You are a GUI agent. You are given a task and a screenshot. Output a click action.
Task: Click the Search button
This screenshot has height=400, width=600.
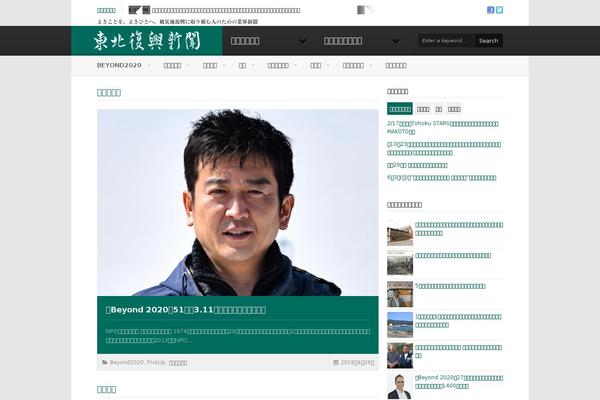coord(489,41)
